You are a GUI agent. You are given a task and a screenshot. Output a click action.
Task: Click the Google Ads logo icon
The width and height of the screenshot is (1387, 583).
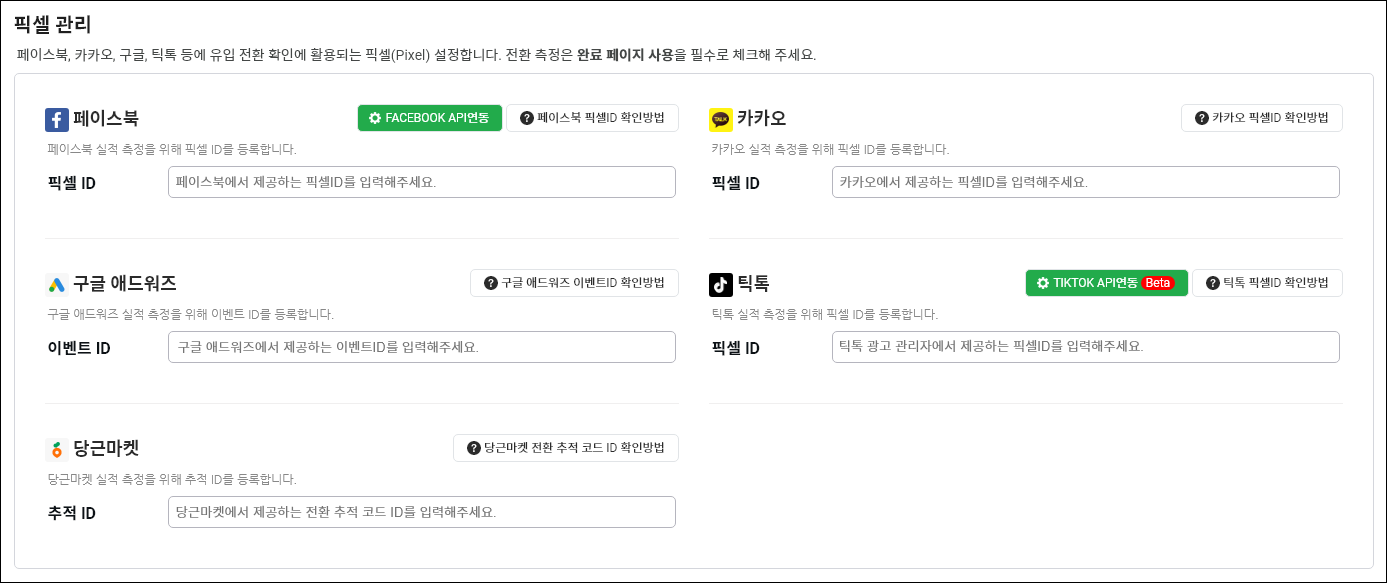click(x=57, y=284)
